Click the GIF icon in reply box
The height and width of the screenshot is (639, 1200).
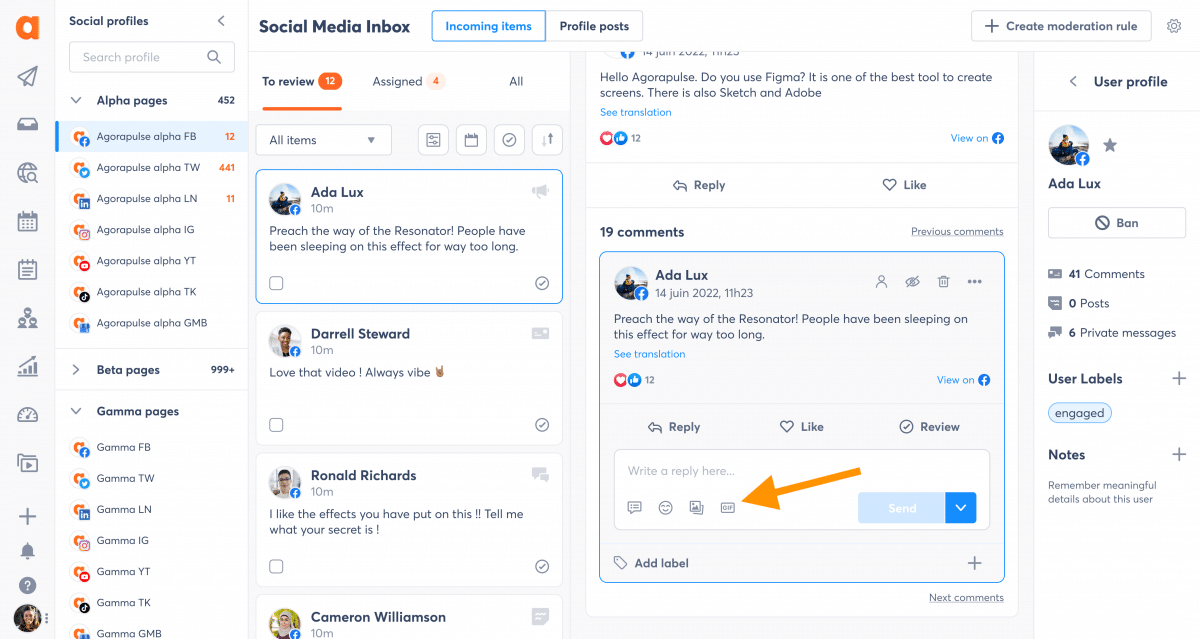pyautogui.click(x=727, y=508)
